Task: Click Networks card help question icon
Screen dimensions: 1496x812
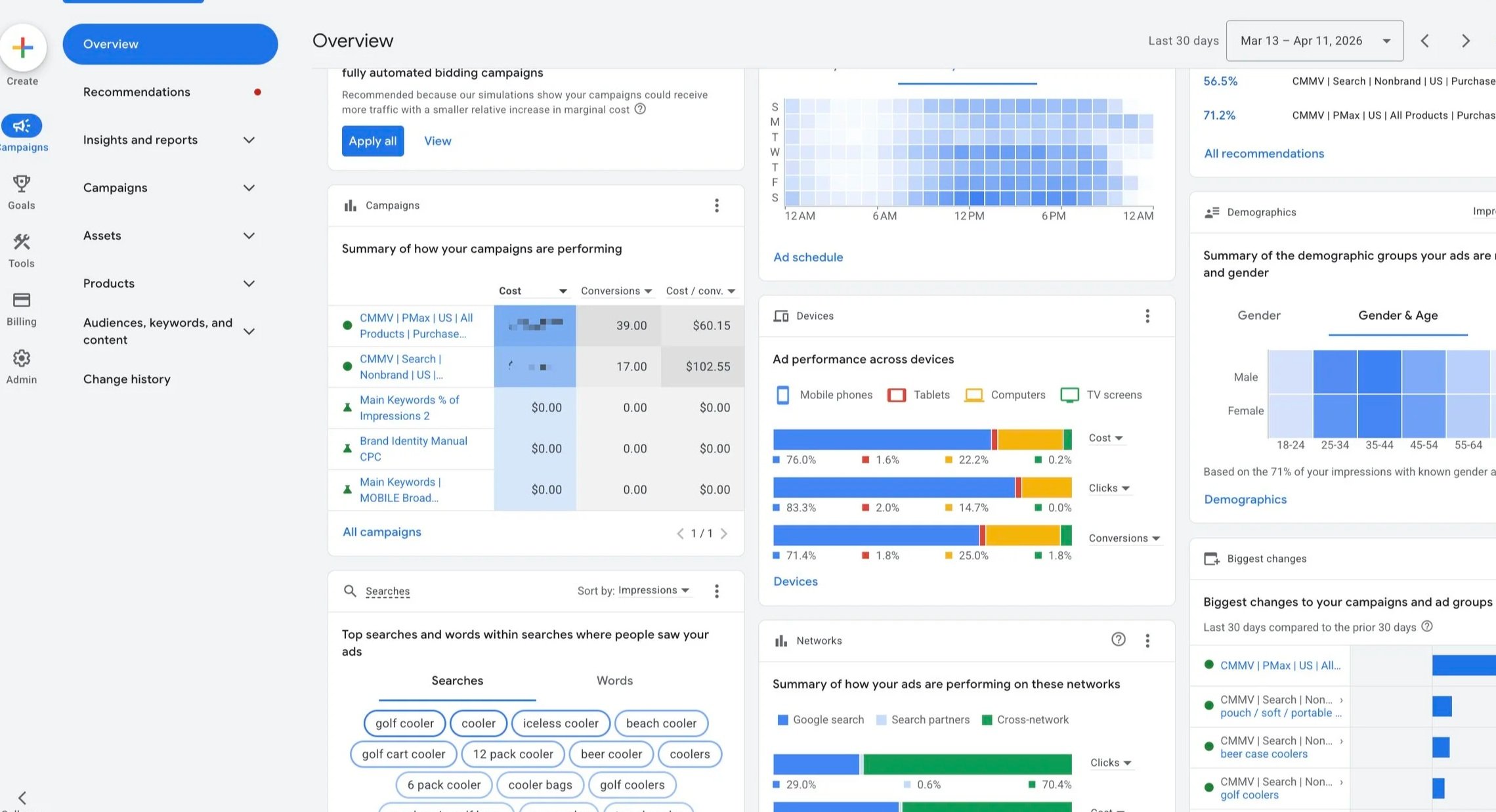Action: [x=1118, y=639]
